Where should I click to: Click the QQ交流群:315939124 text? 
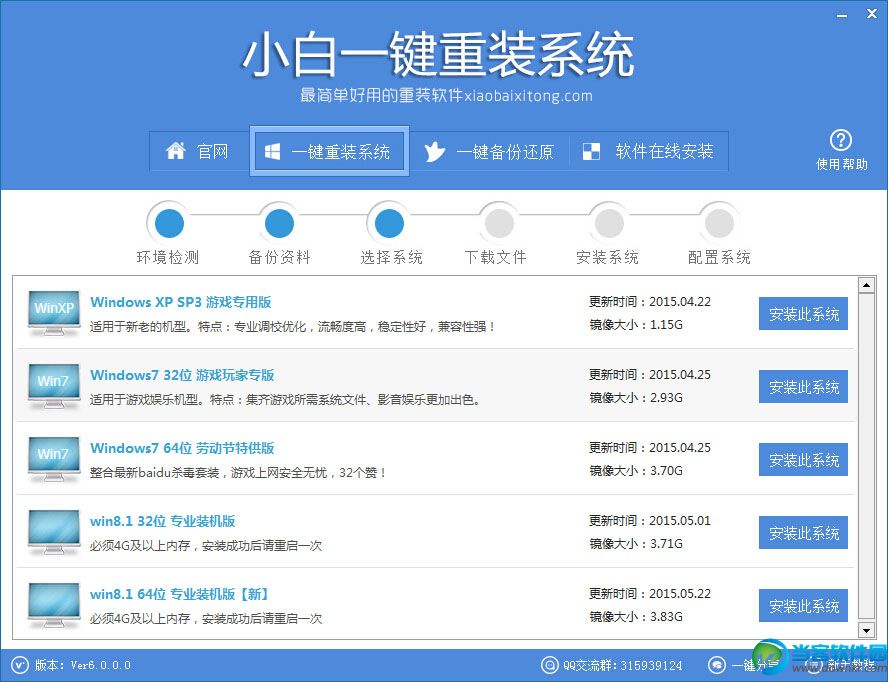click(622, 665)
